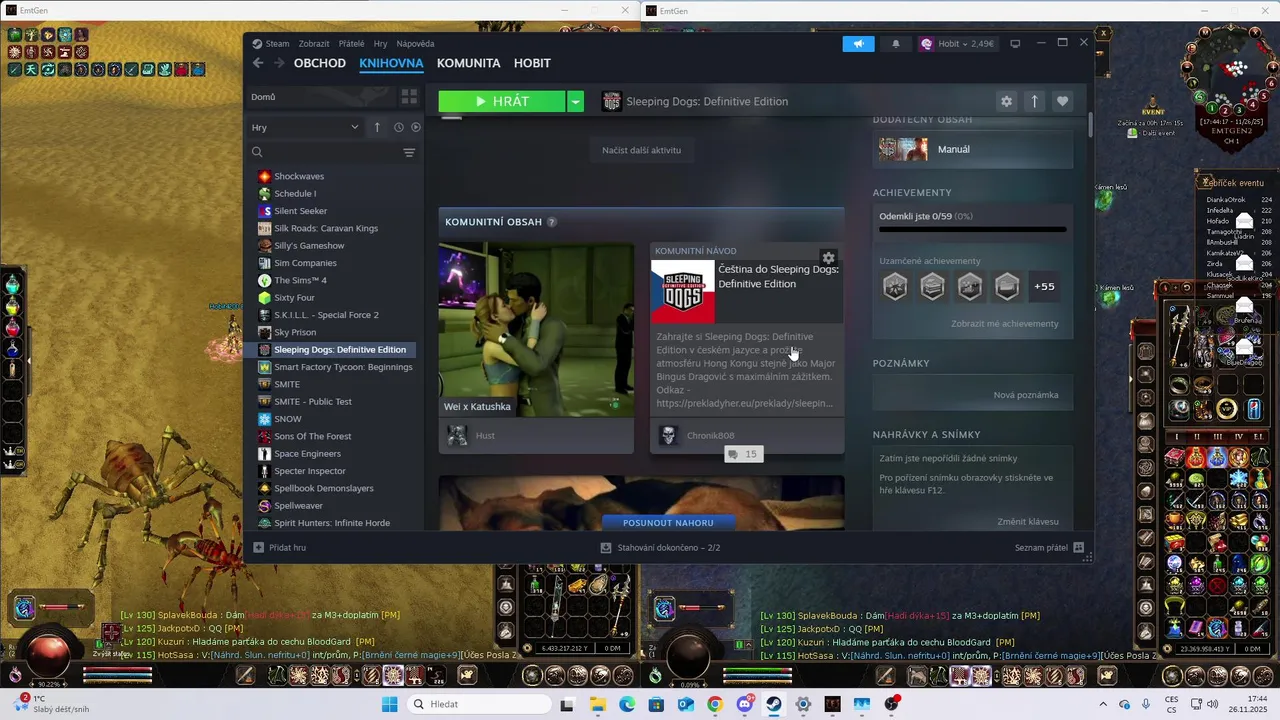Screen dimensions: 1280x720
Task: Open the Nápověda menu
Action: [x=415, y=44]
